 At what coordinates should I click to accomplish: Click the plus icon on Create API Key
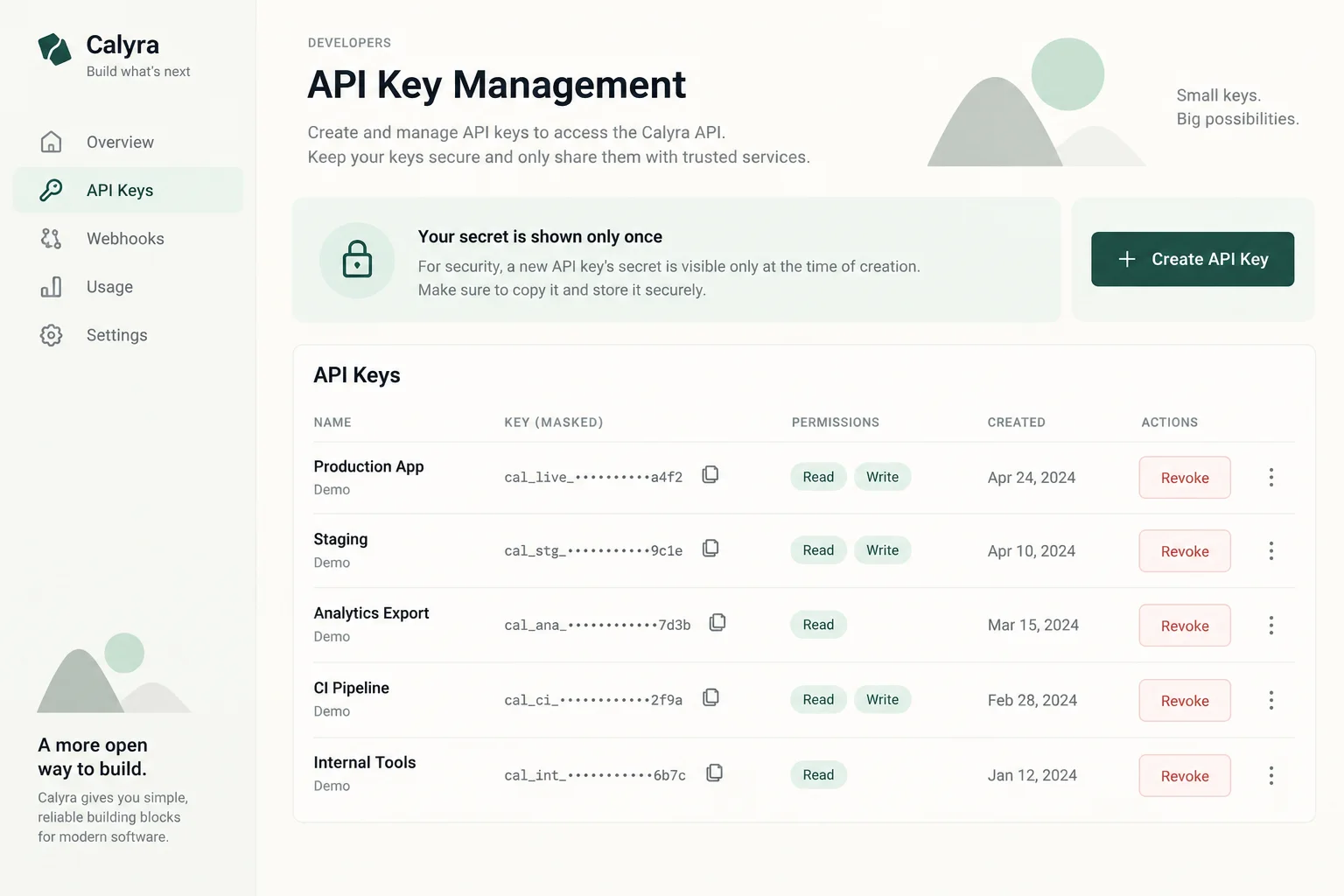(1127, 259)
